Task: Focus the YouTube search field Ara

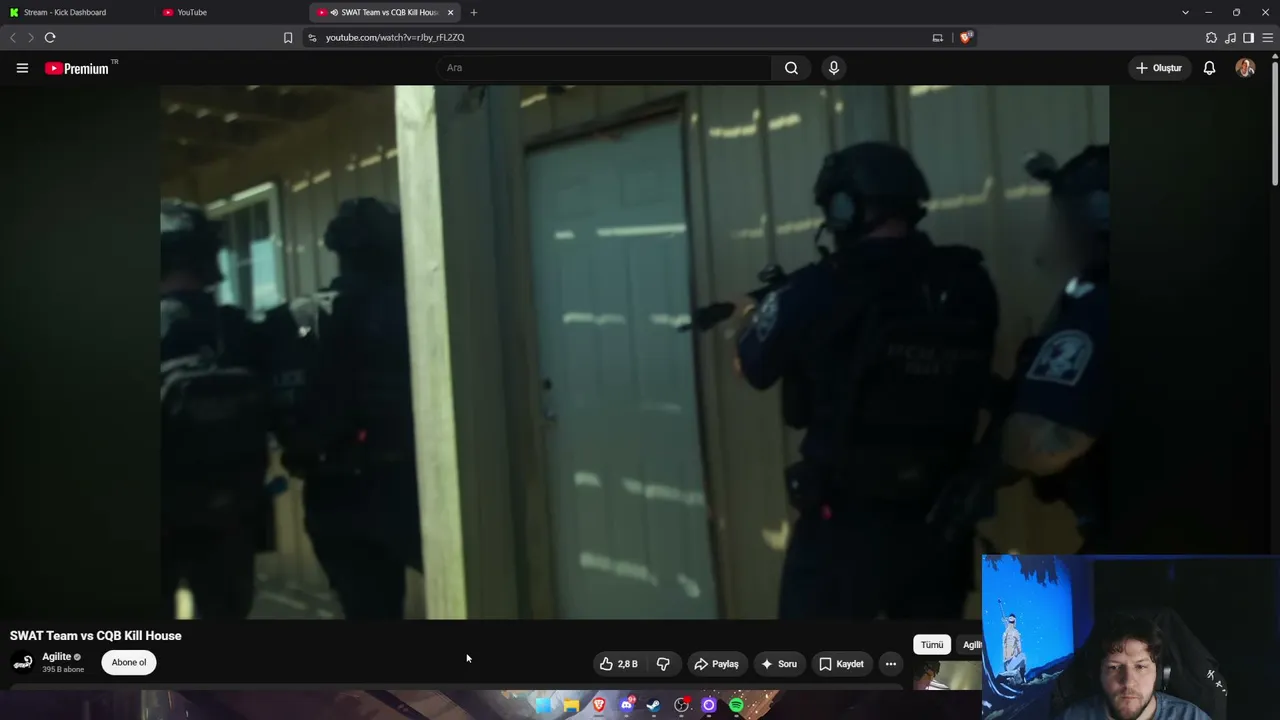Action: pyautogui.click(x=604, y=68)
